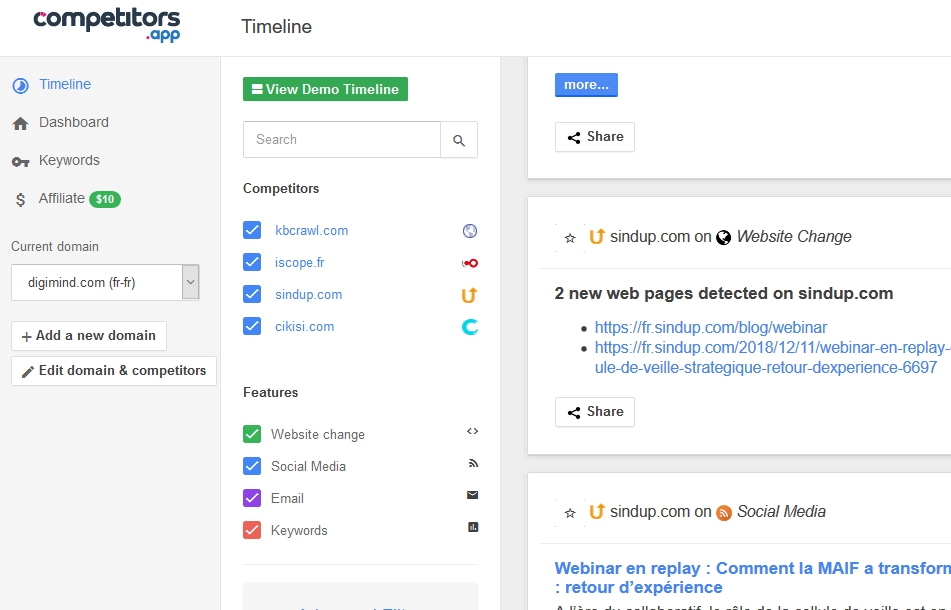
Task: Click the kbcrawl.com globe favicon
Action: click(x=470, y=231)
